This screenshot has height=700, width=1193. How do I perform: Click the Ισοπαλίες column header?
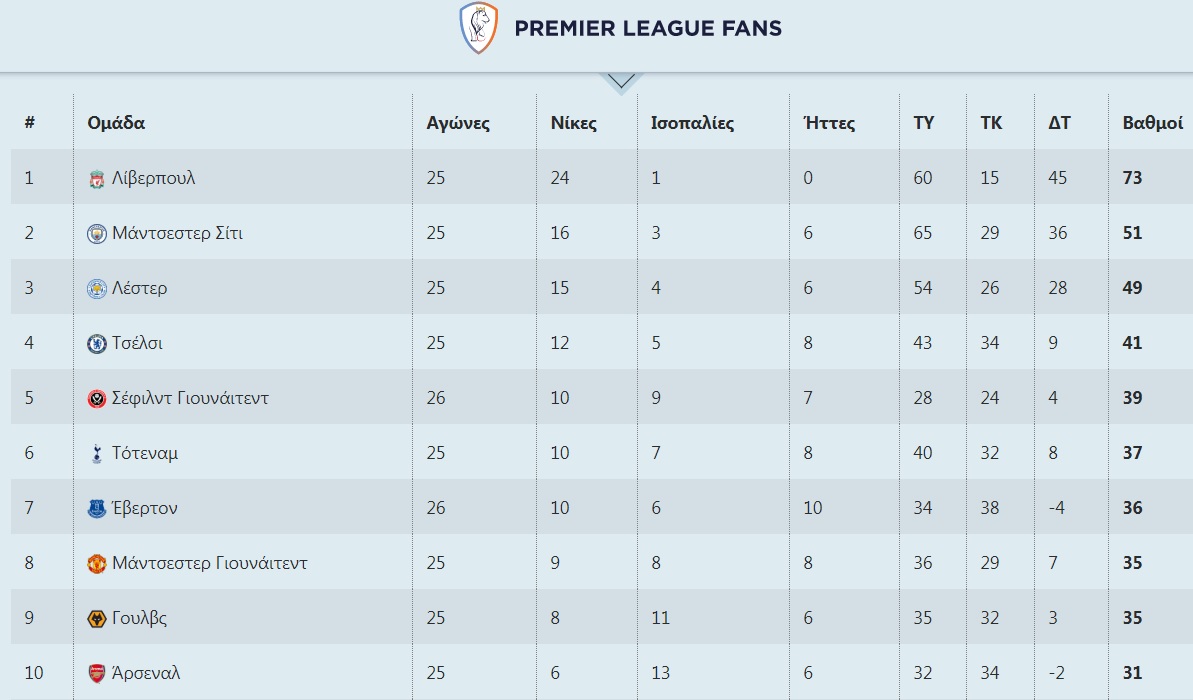tap(692, 124)
